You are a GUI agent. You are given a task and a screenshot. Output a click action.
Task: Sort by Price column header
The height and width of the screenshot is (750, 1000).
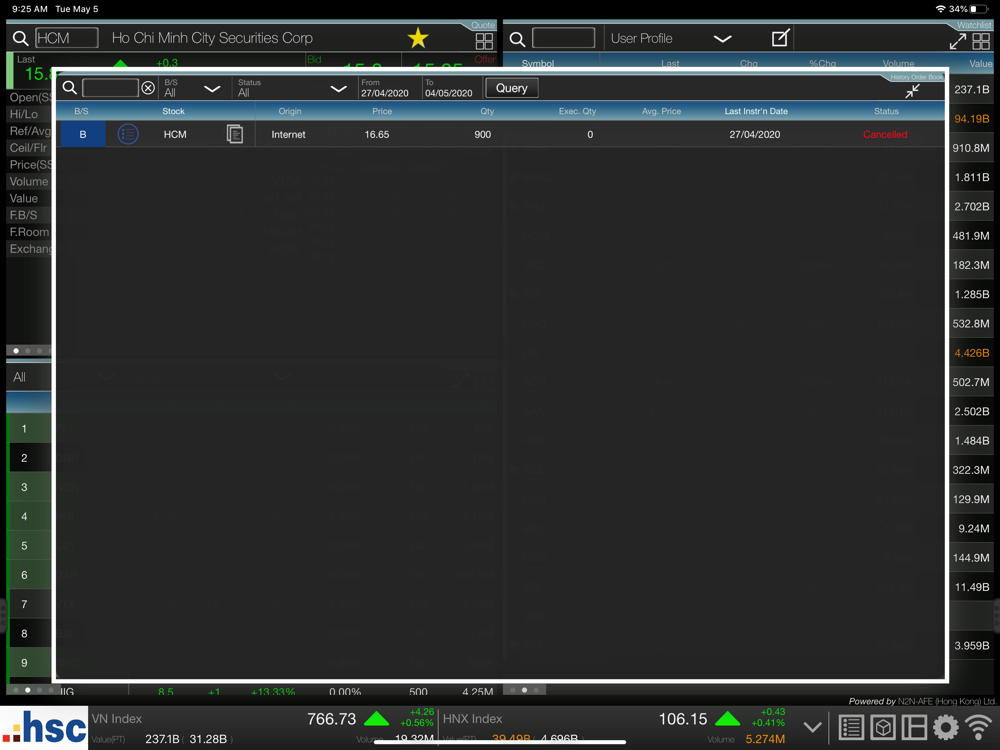(382, 111)
